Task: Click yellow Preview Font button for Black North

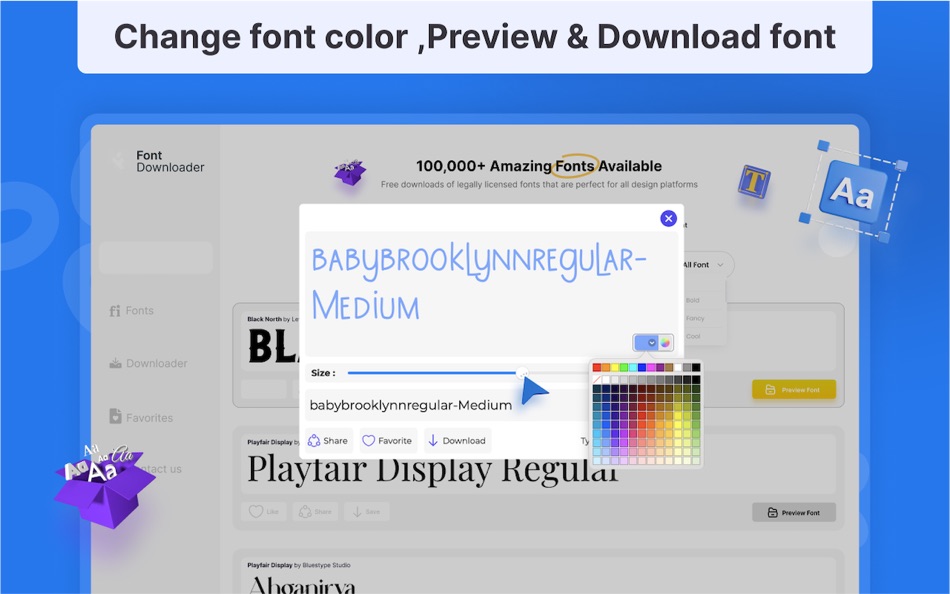Action: point(794,390)
